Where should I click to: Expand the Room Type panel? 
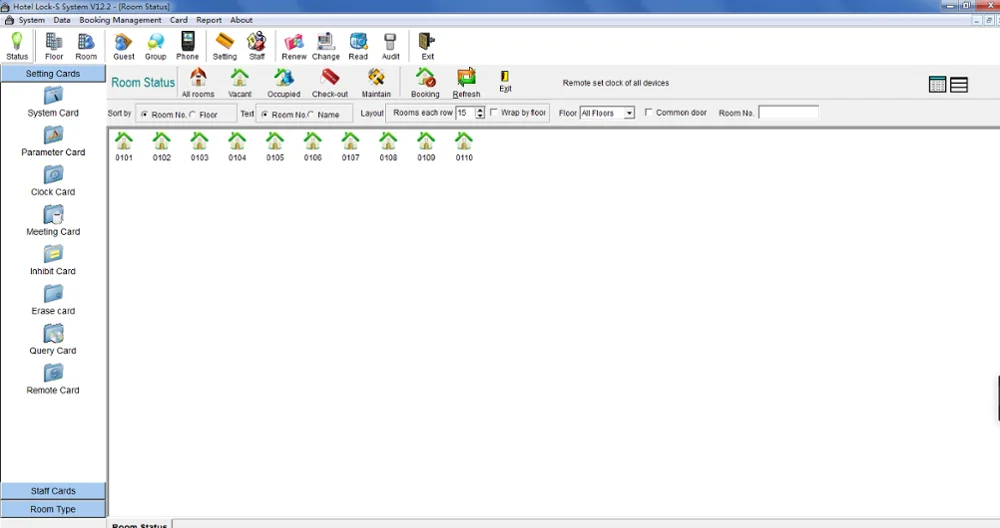[53, 509]
